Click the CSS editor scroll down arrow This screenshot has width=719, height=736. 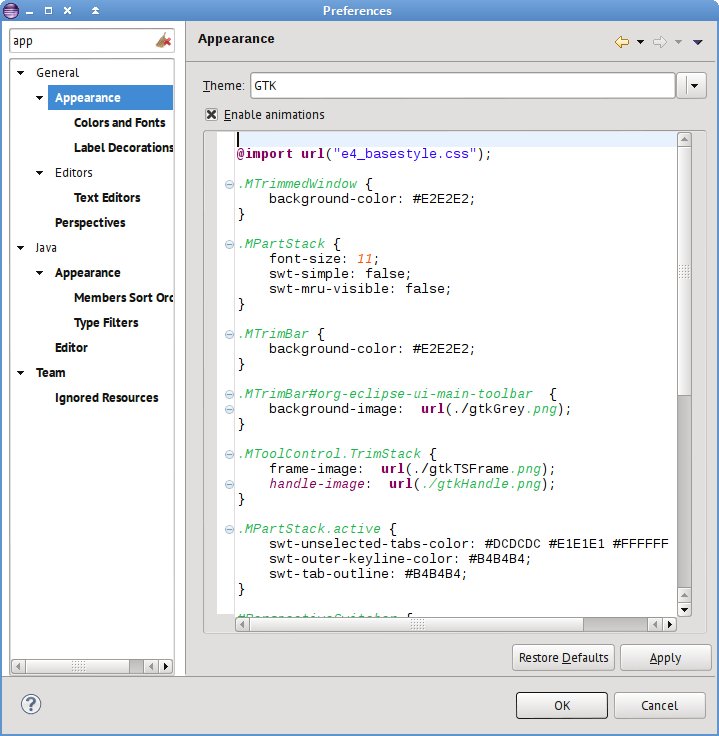[x=684, y=610]
